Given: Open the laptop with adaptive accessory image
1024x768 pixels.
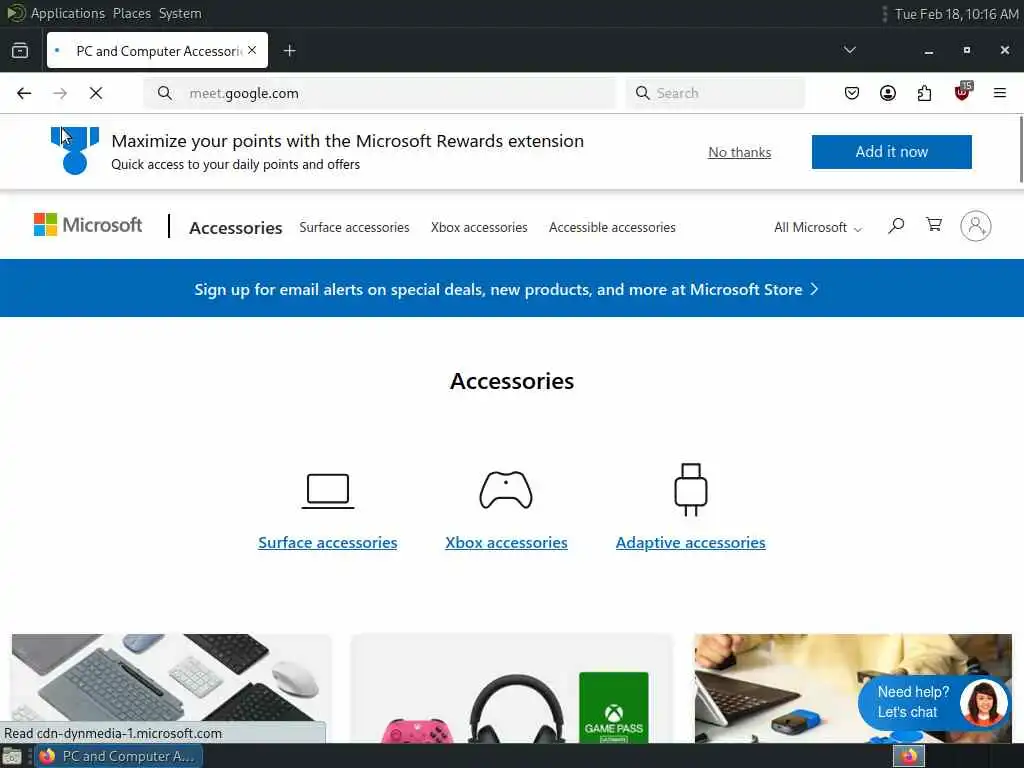Looking at the screenshot, I should (x=853, y=688).
